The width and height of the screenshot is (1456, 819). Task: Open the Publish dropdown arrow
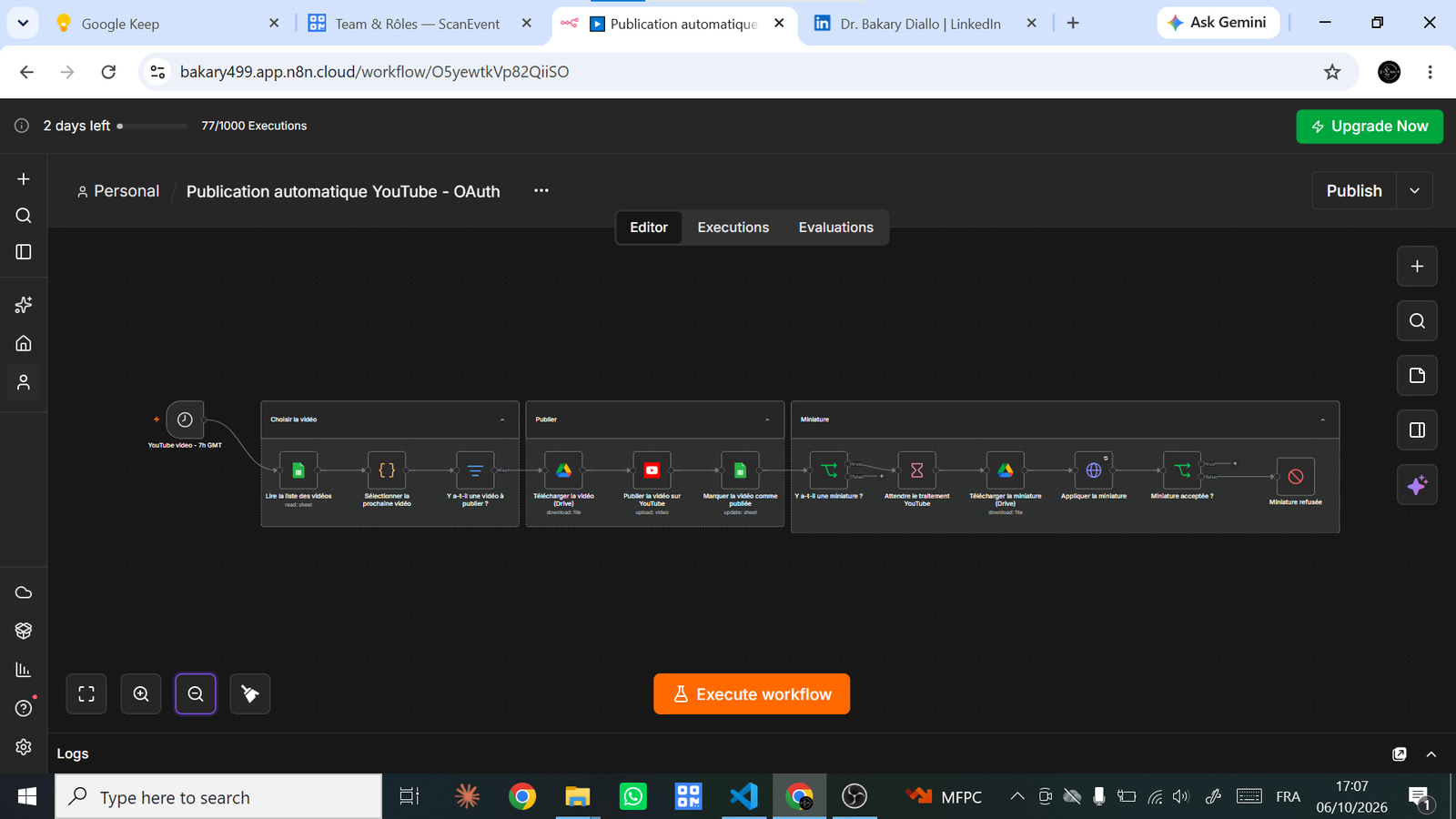1414,191
